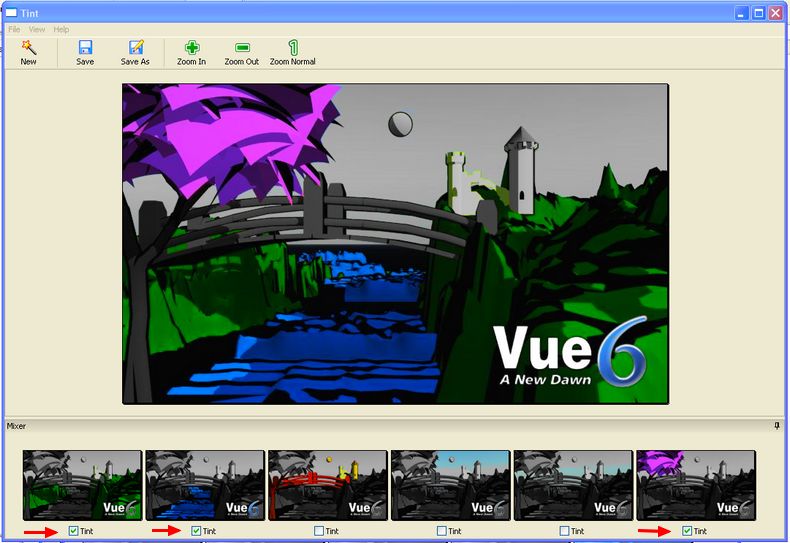Select the blue sky mixer thumbnail
The image size is (790, 543).
point(450,485)
